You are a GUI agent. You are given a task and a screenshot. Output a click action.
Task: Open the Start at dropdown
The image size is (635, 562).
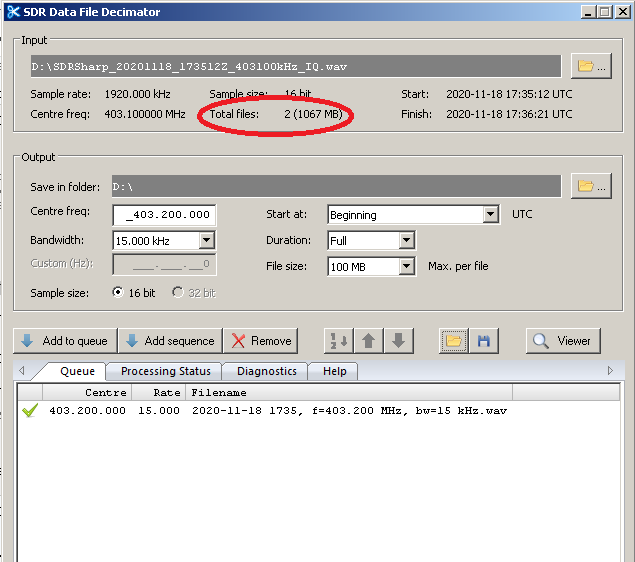(x=490, y=215)
